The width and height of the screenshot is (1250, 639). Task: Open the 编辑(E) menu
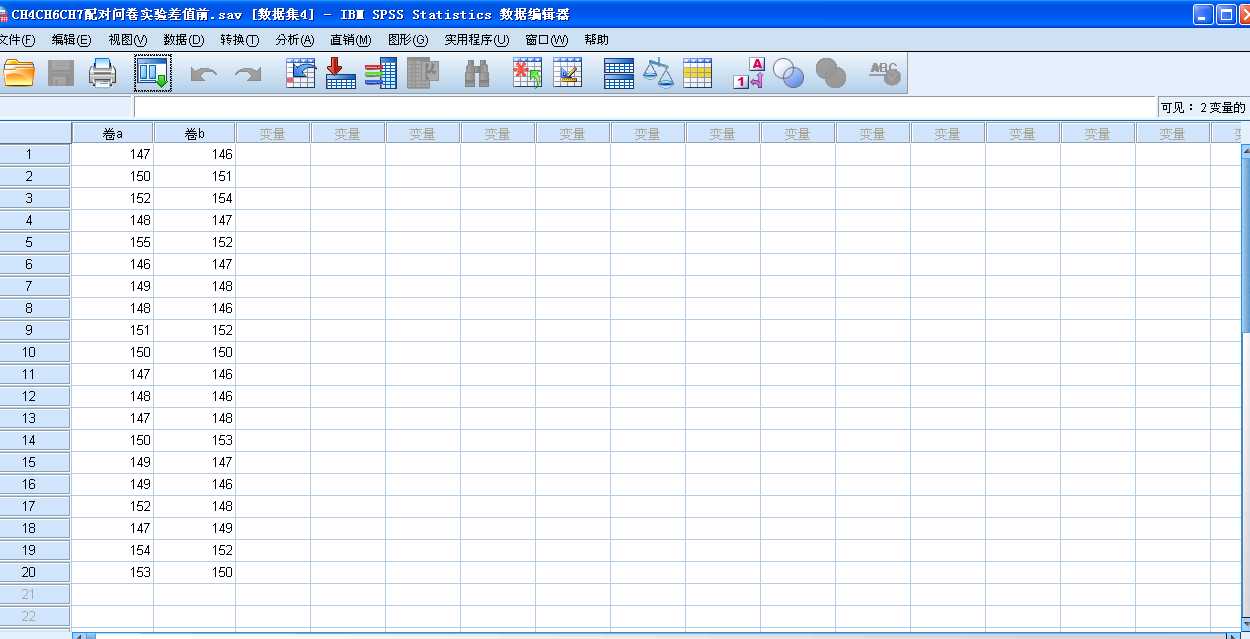coord(71,40)
